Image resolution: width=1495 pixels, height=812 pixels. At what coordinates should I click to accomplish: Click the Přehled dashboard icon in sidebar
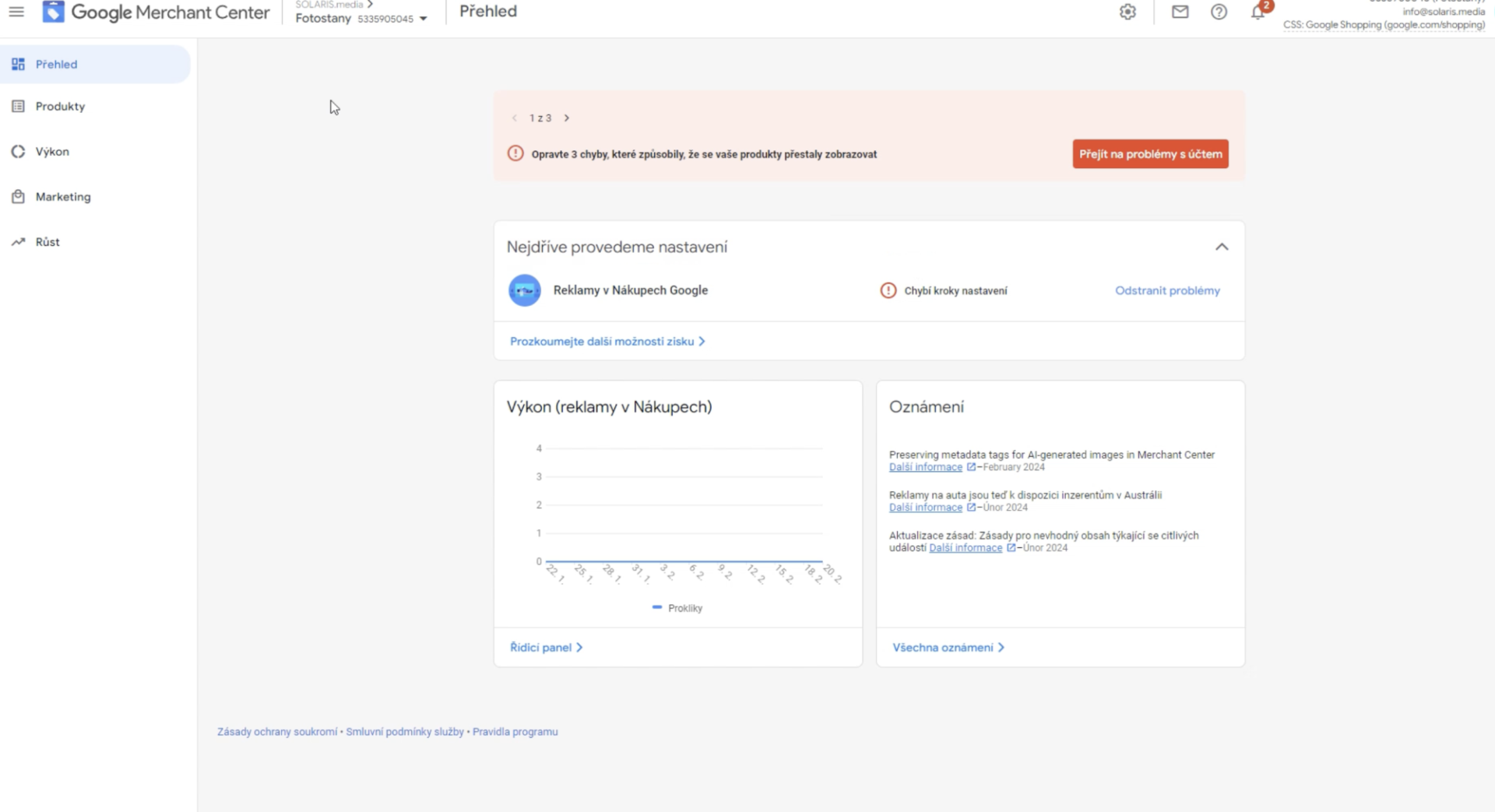[x=18, y=64]
